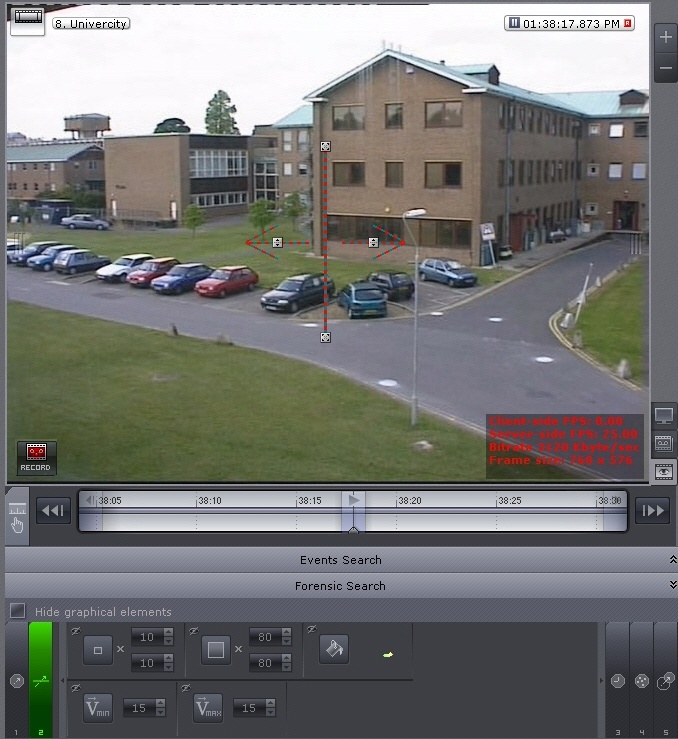Select the archive analysis eye mode
The image size is (678, 739).
pos(663,472)
